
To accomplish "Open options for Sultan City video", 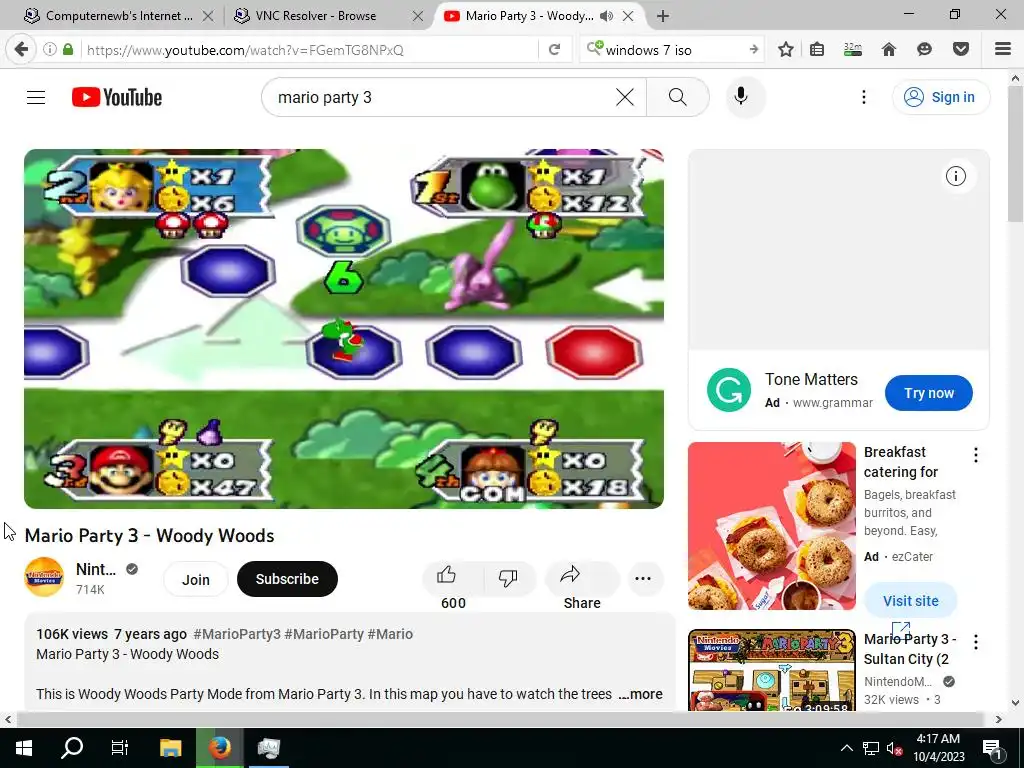I will pos(976,642).
